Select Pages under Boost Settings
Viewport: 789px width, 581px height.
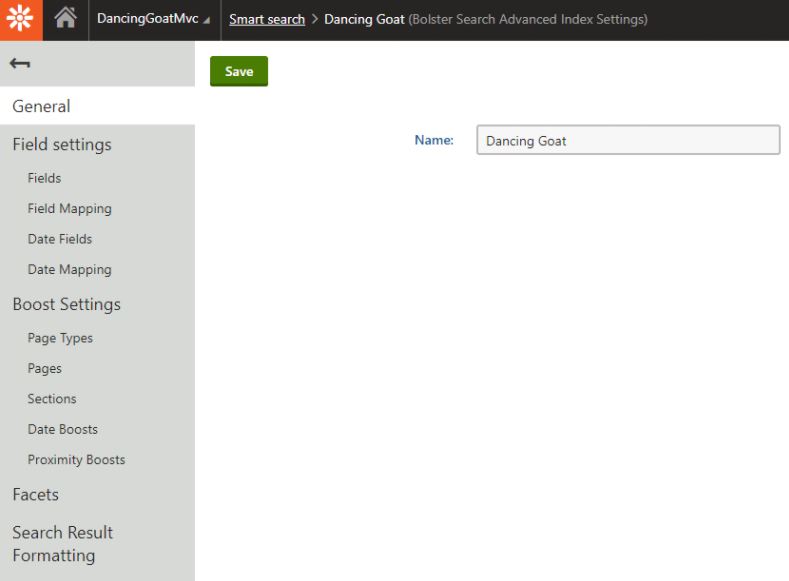(x=45, y=369)
